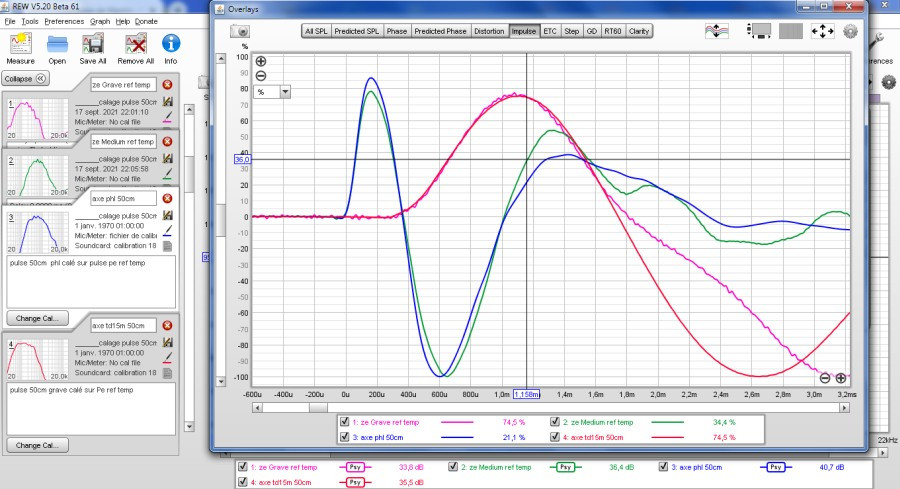The width and height of the screenshot is (900, 489).
Task: Click the separate traces icon in Overlays
Action: click(717, 31)
